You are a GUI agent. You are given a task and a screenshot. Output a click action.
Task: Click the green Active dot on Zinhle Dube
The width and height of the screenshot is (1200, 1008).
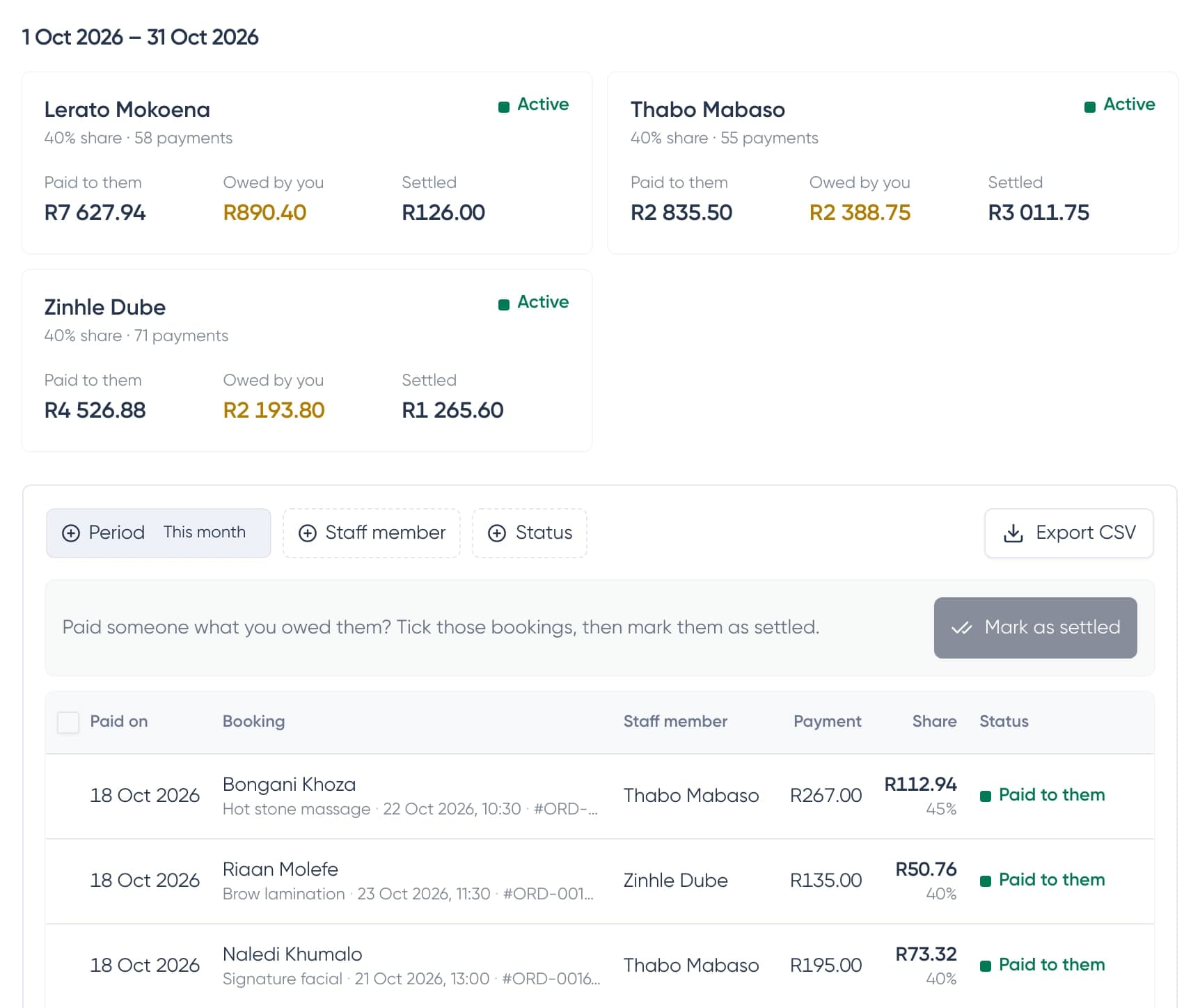pyautogui.click(x=504, y=304)
